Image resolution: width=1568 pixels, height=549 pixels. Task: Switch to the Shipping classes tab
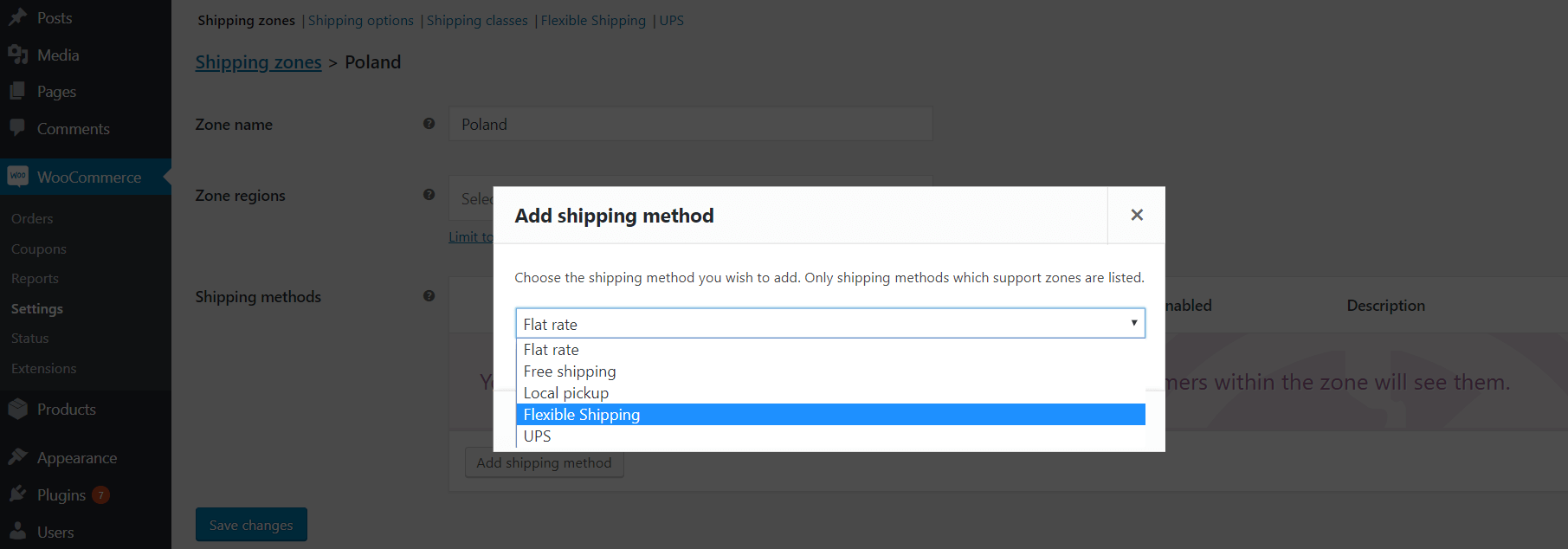click(477, 20)
